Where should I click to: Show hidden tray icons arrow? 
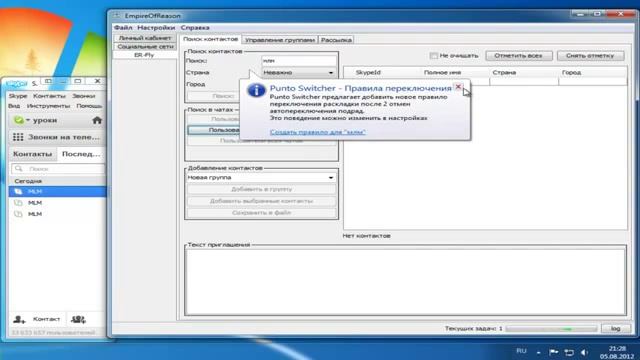(539, 352)
